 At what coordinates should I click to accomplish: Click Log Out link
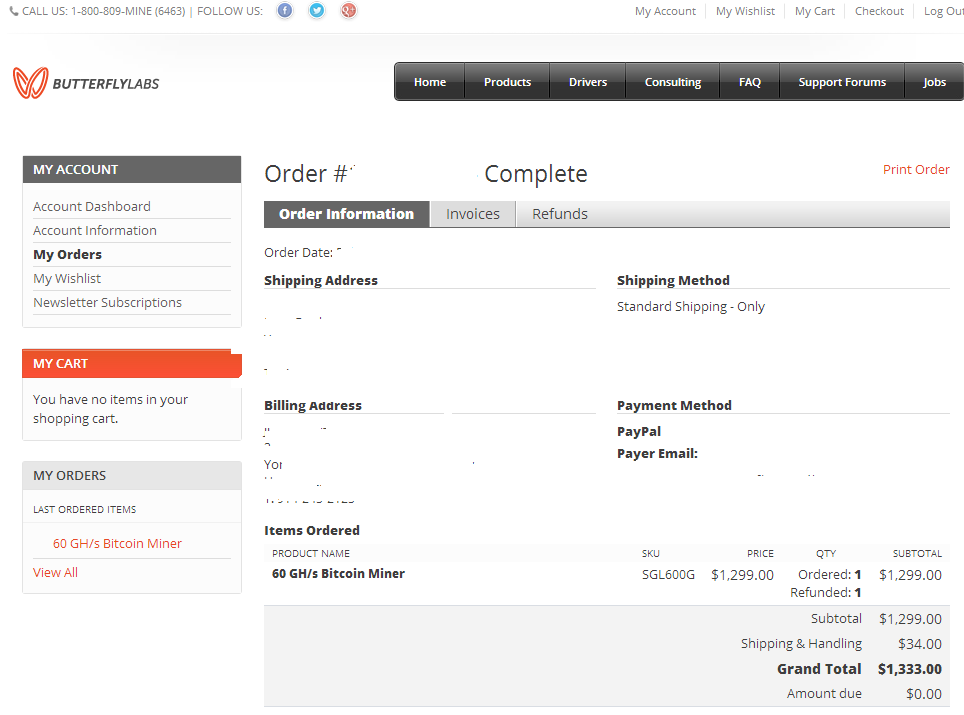(944, 11)
